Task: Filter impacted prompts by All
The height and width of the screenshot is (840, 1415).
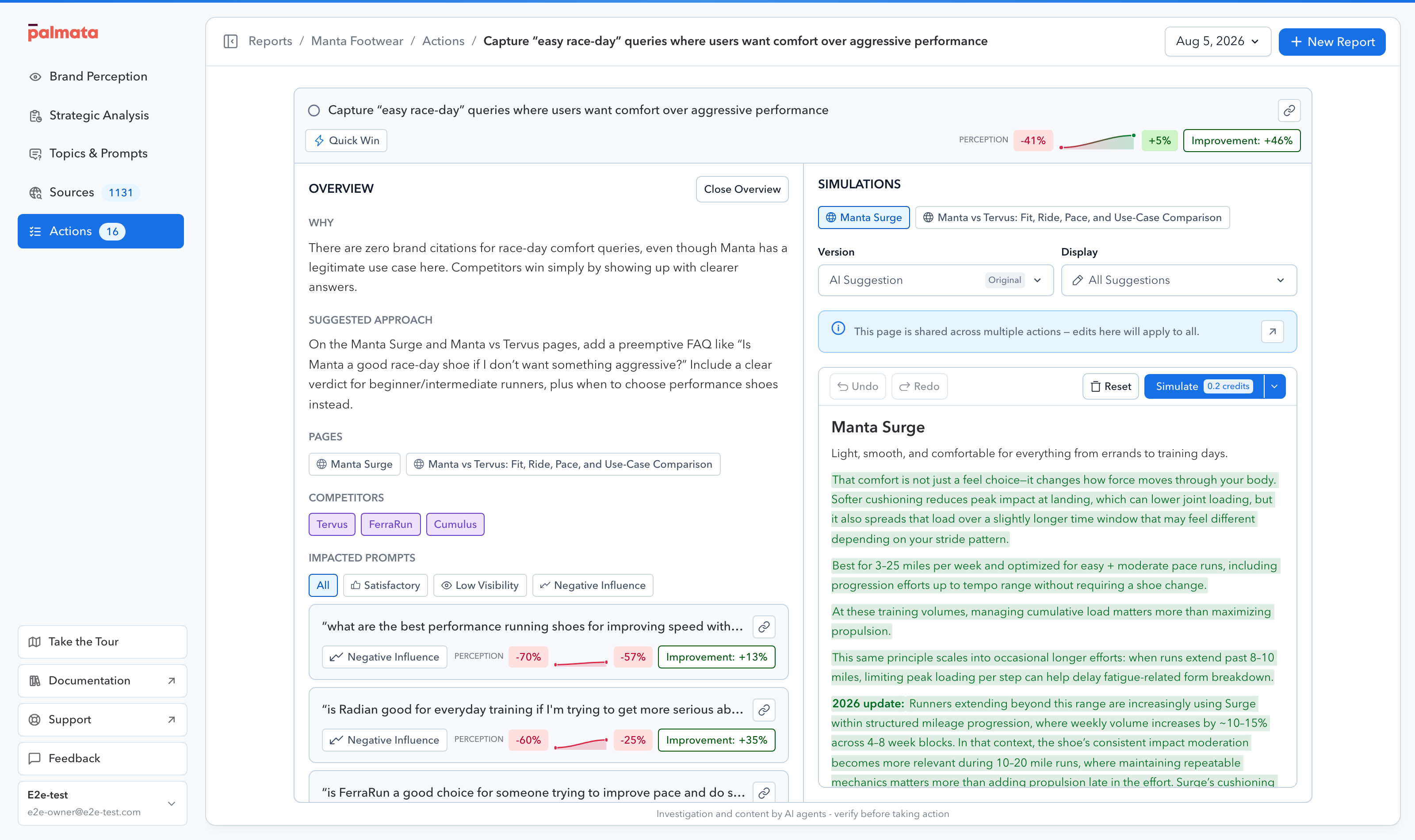Action: coord(323,585)
